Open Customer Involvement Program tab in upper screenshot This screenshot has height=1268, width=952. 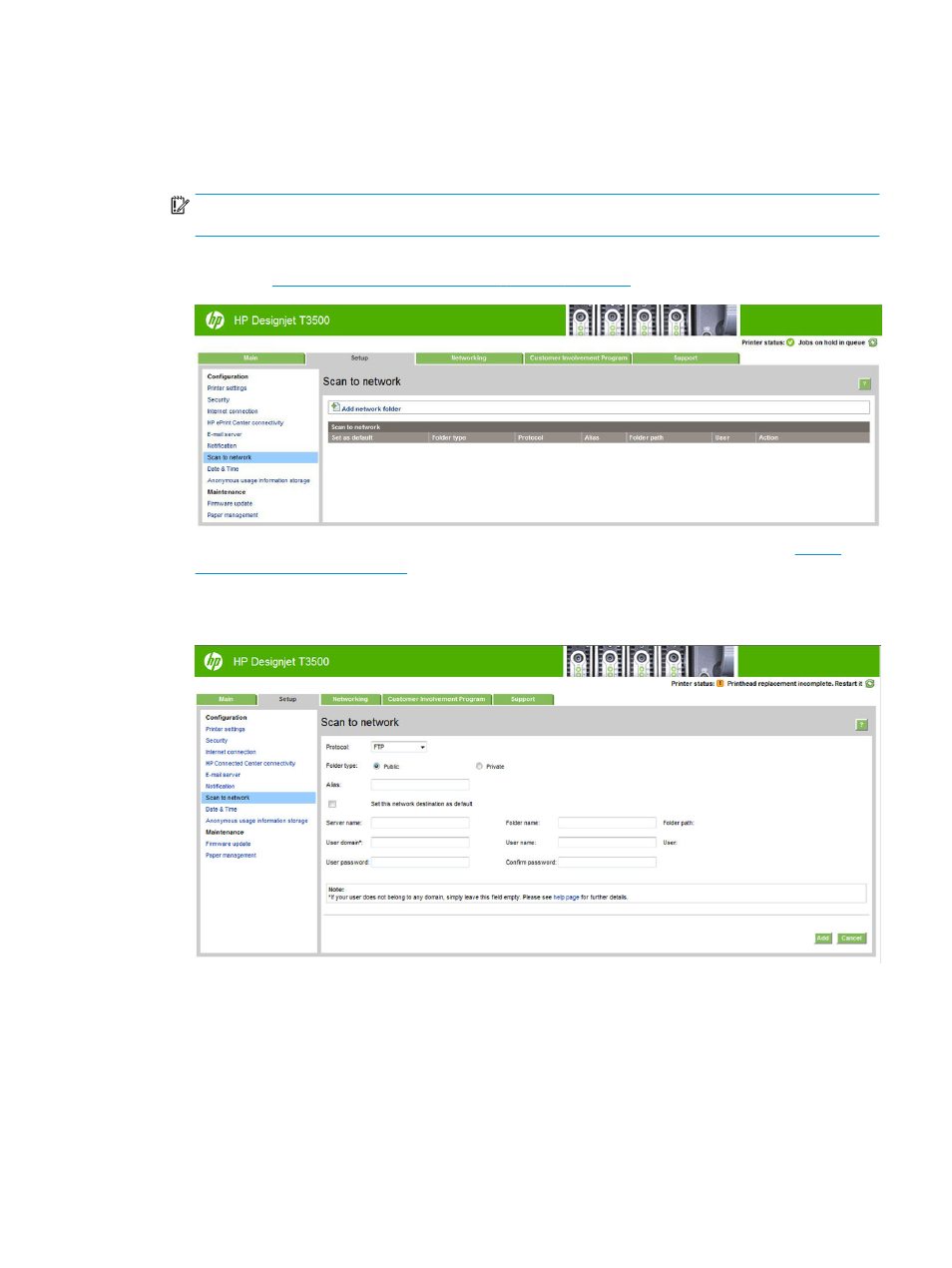tap(579, 358)
